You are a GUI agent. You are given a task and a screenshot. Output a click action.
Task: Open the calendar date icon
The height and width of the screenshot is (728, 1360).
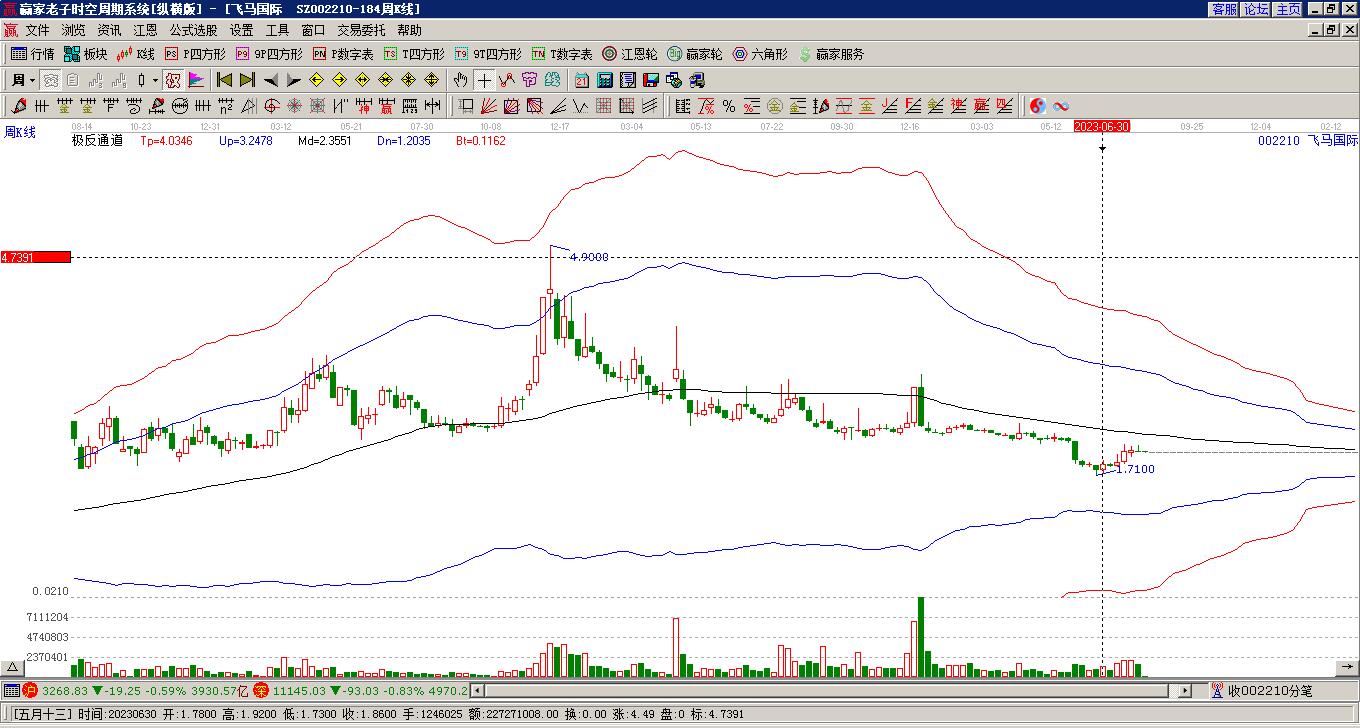[x=581, y=80]
